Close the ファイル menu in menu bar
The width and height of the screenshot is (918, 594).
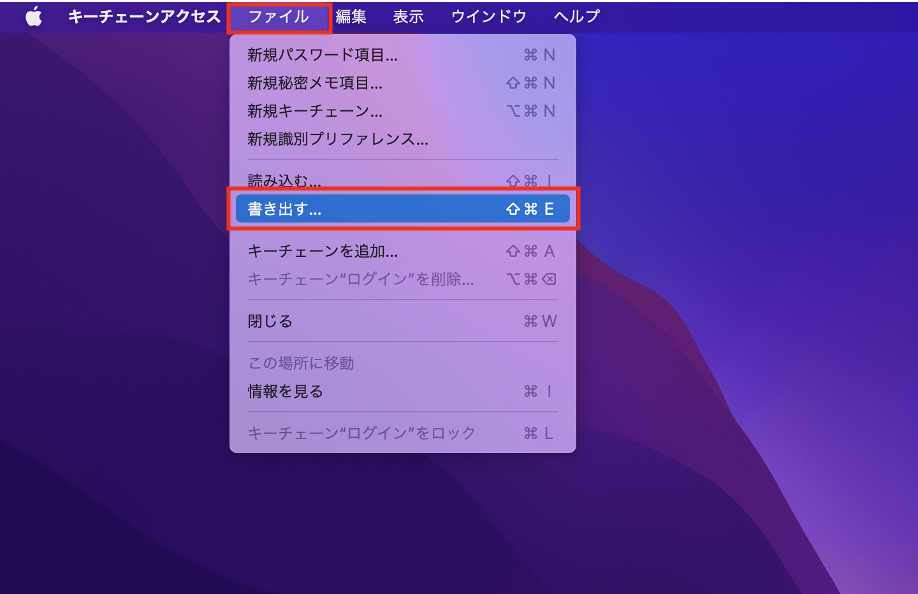[x=279, y=16]
